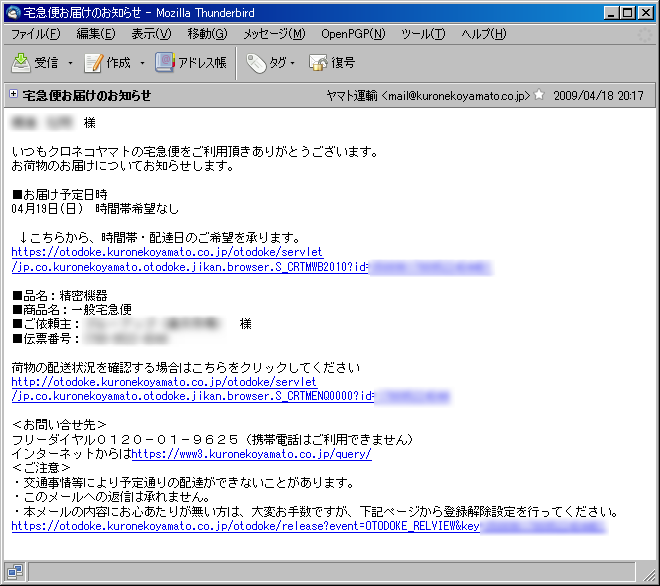Viewport: 660px width, 586px height.
Task: Open the dropdown arrow beside 作成
Action: [143, 63]
